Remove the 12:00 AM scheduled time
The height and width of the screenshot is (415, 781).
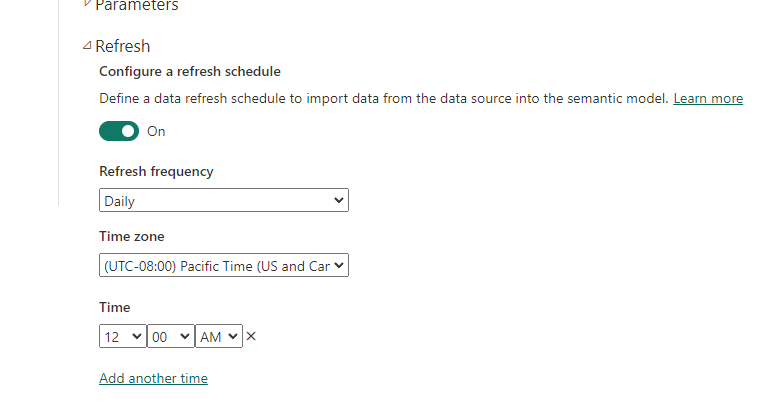click(251, 336)
